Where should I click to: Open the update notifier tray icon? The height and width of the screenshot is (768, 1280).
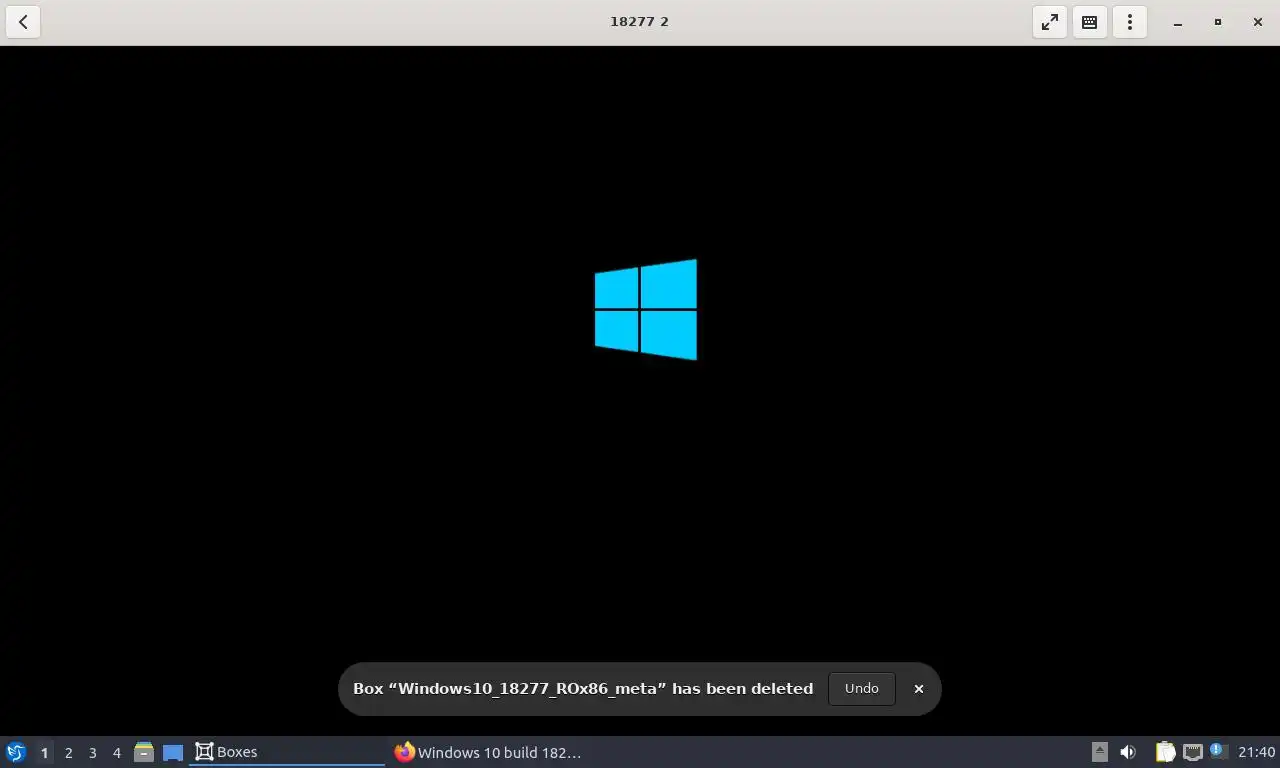pos(1219,751)
